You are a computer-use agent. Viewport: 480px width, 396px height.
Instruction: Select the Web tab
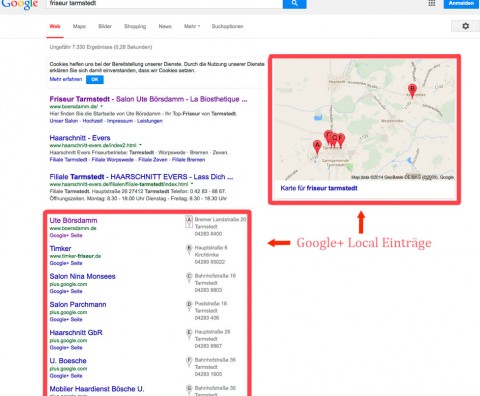pos(55,26)
